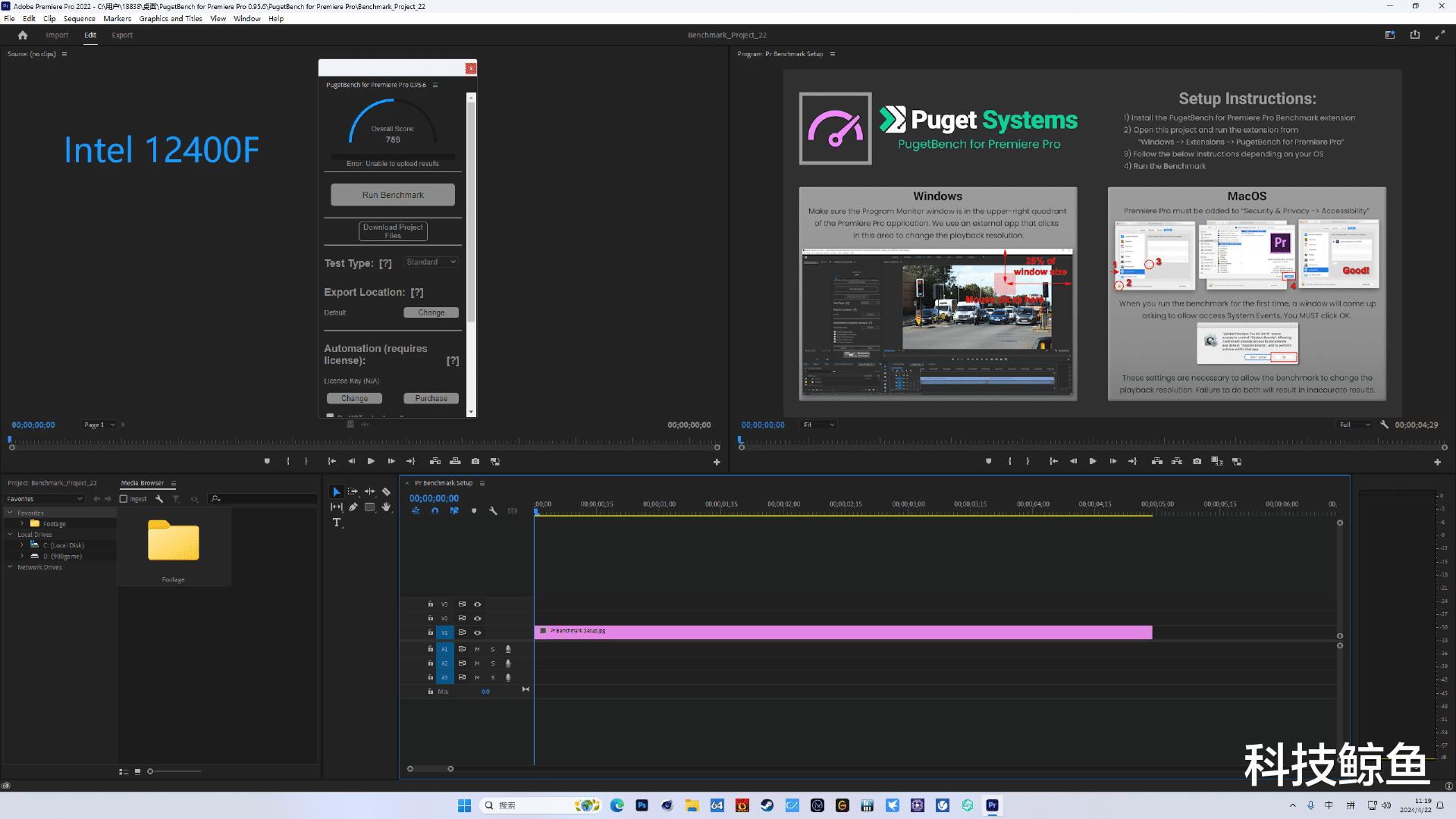Open Test Type Standard dropdown
Image resolution: width=1456 pixels, height=819 pixels.
(431, 262)
